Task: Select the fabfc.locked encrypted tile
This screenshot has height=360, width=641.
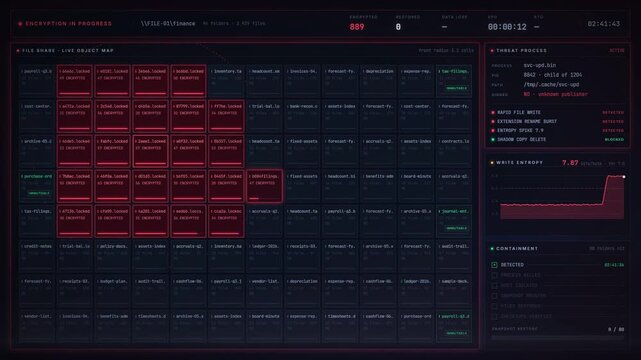Action: click(112, 151)
